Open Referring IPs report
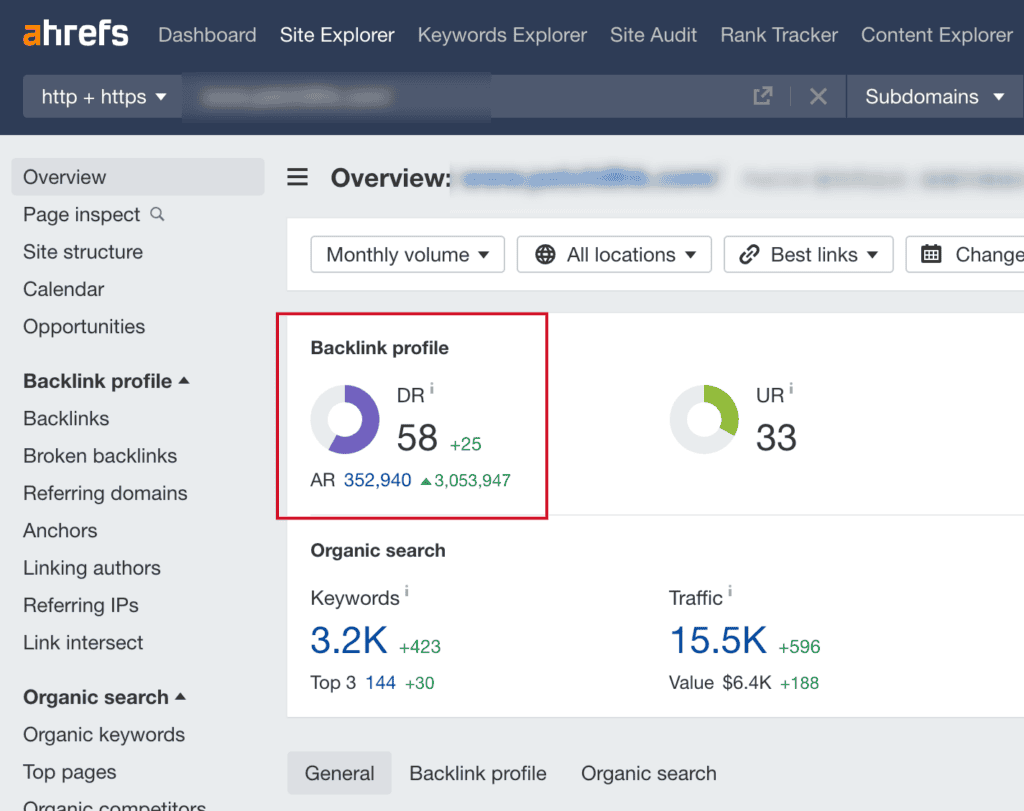1024x811 pixels. tap(81, 605)
